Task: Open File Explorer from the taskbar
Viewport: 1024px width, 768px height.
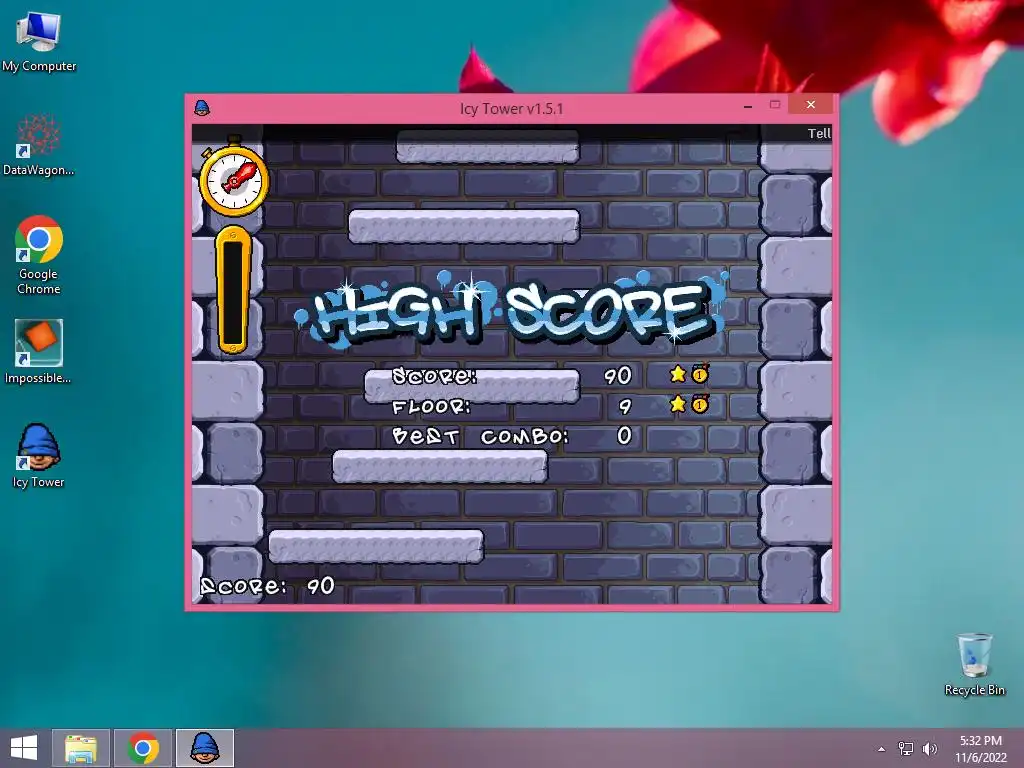Action: pyautogui.click(x=81, y=748)
